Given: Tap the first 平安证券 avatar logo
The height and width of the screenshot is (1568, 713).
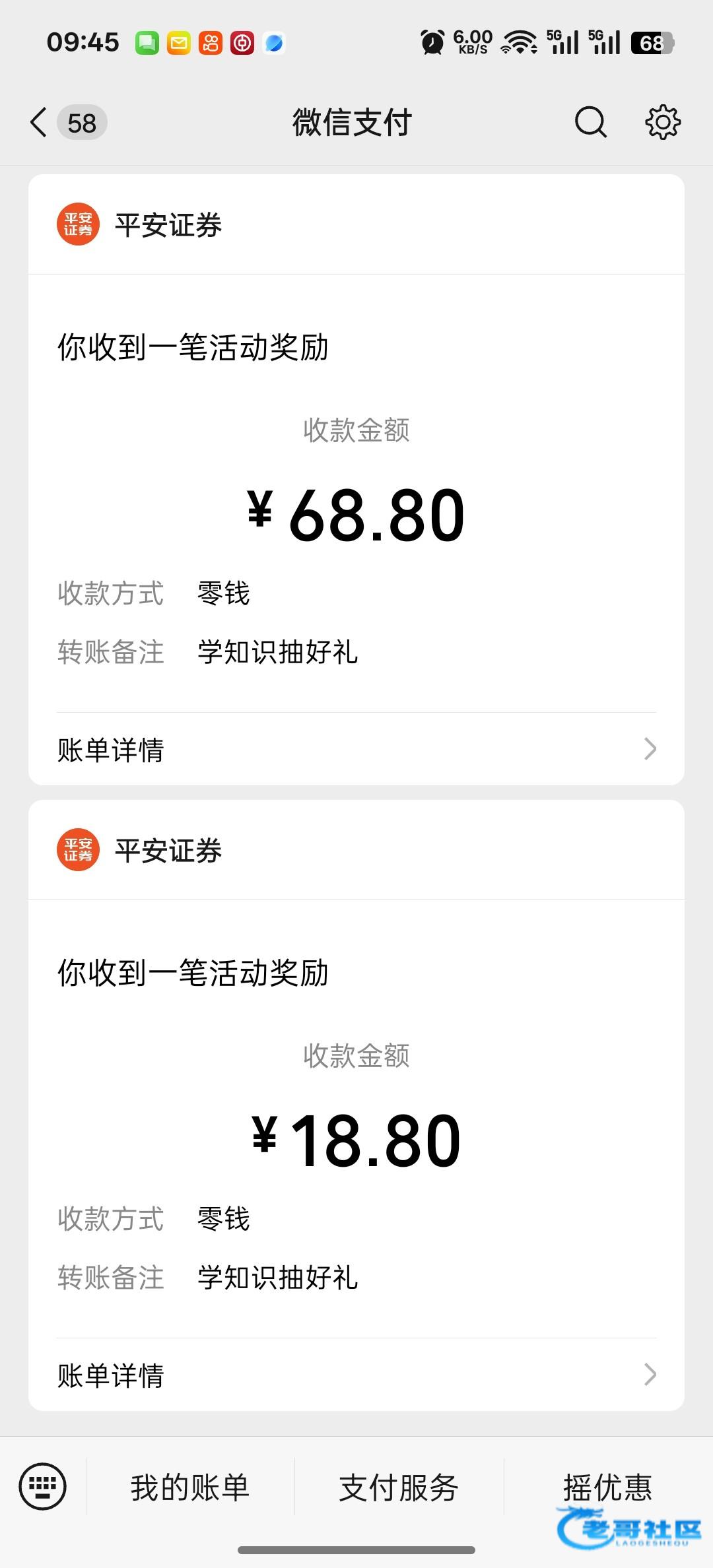Looking at the screenshot, I should click(78, 224).
